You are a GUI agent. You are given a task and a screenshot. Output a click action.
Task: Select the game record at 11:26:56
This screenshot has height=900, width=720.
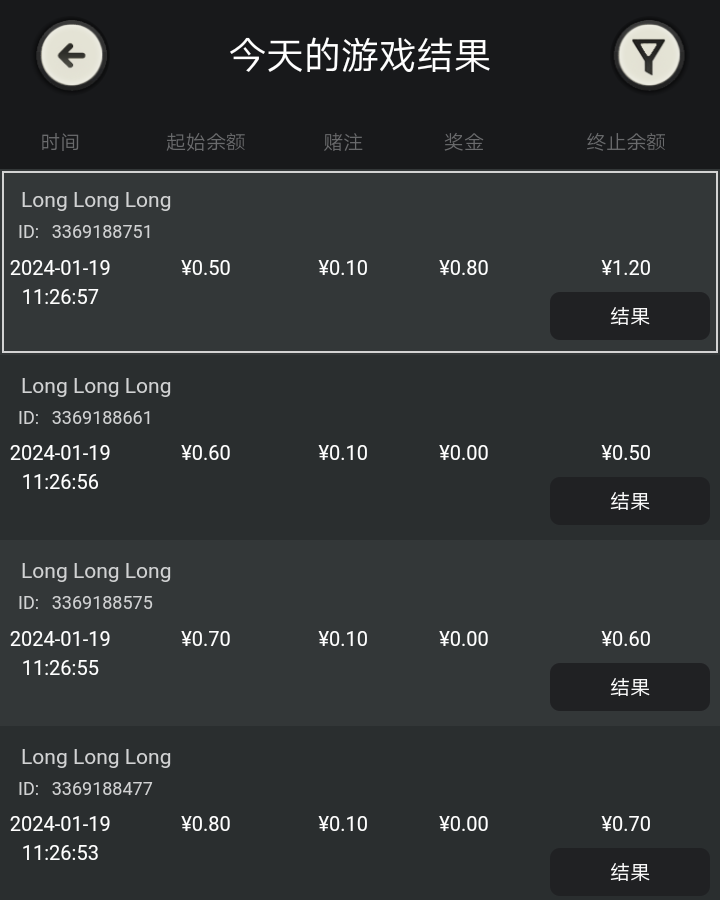click(300, 400)
